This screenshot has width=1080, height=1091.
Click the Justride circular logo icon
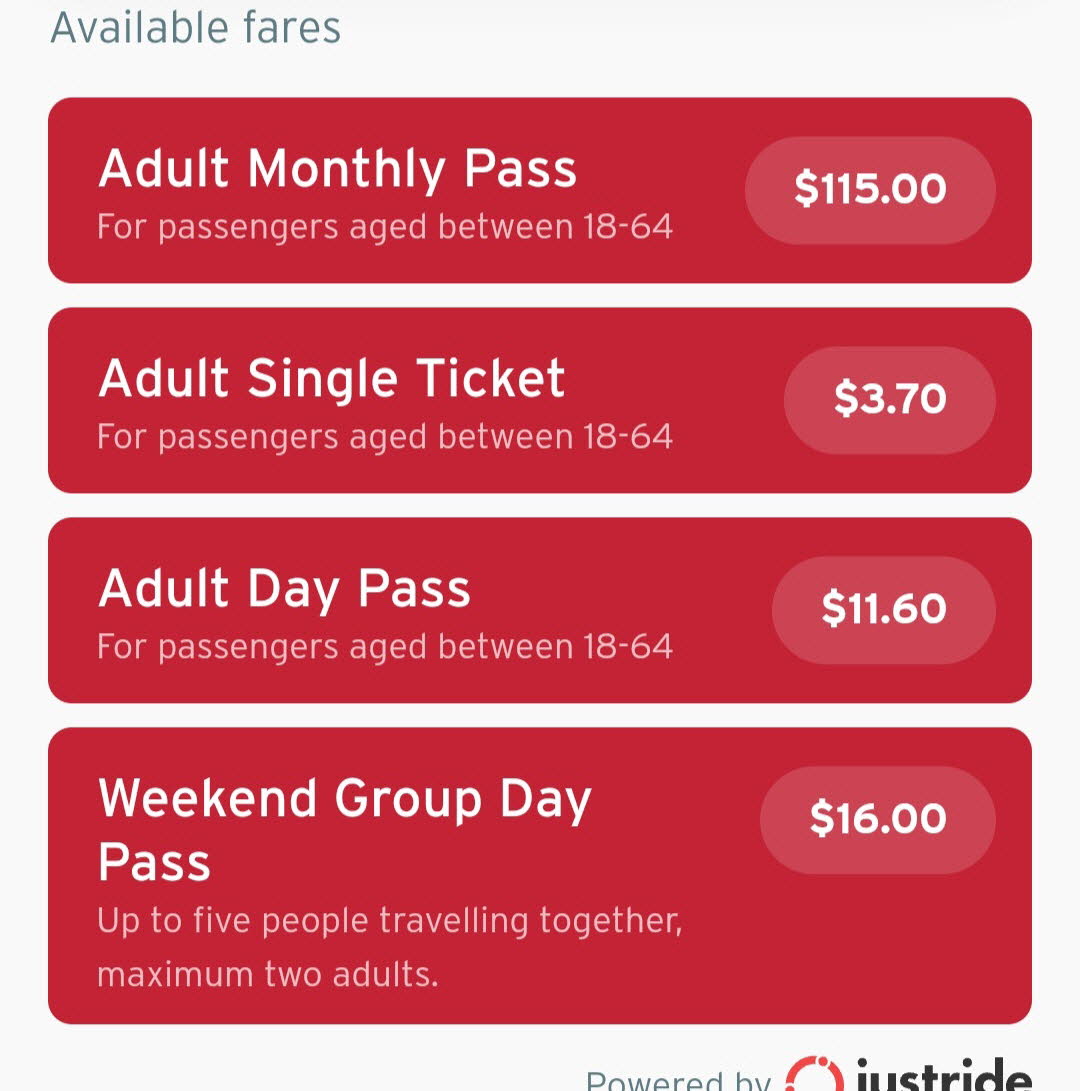(x=814, y=1075)
